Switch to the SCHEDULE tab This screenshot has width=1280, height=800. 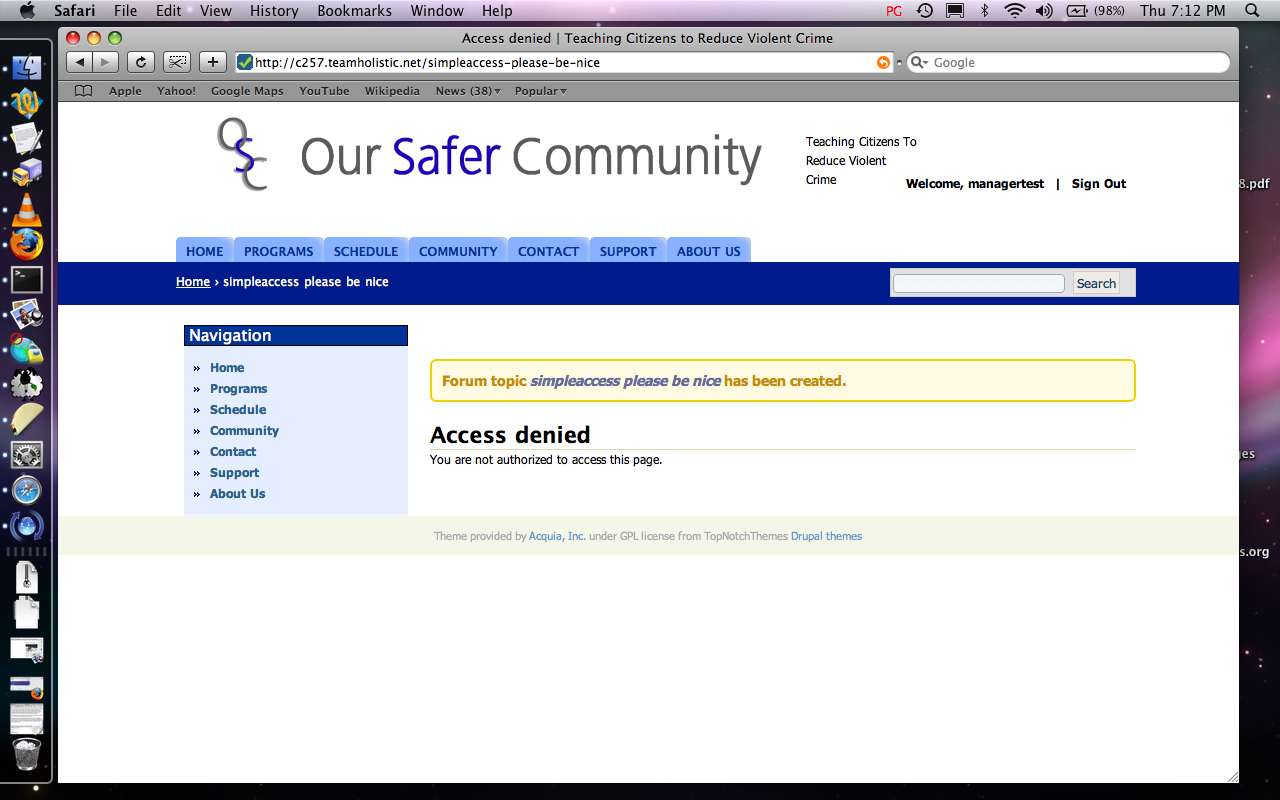point(365,251)
